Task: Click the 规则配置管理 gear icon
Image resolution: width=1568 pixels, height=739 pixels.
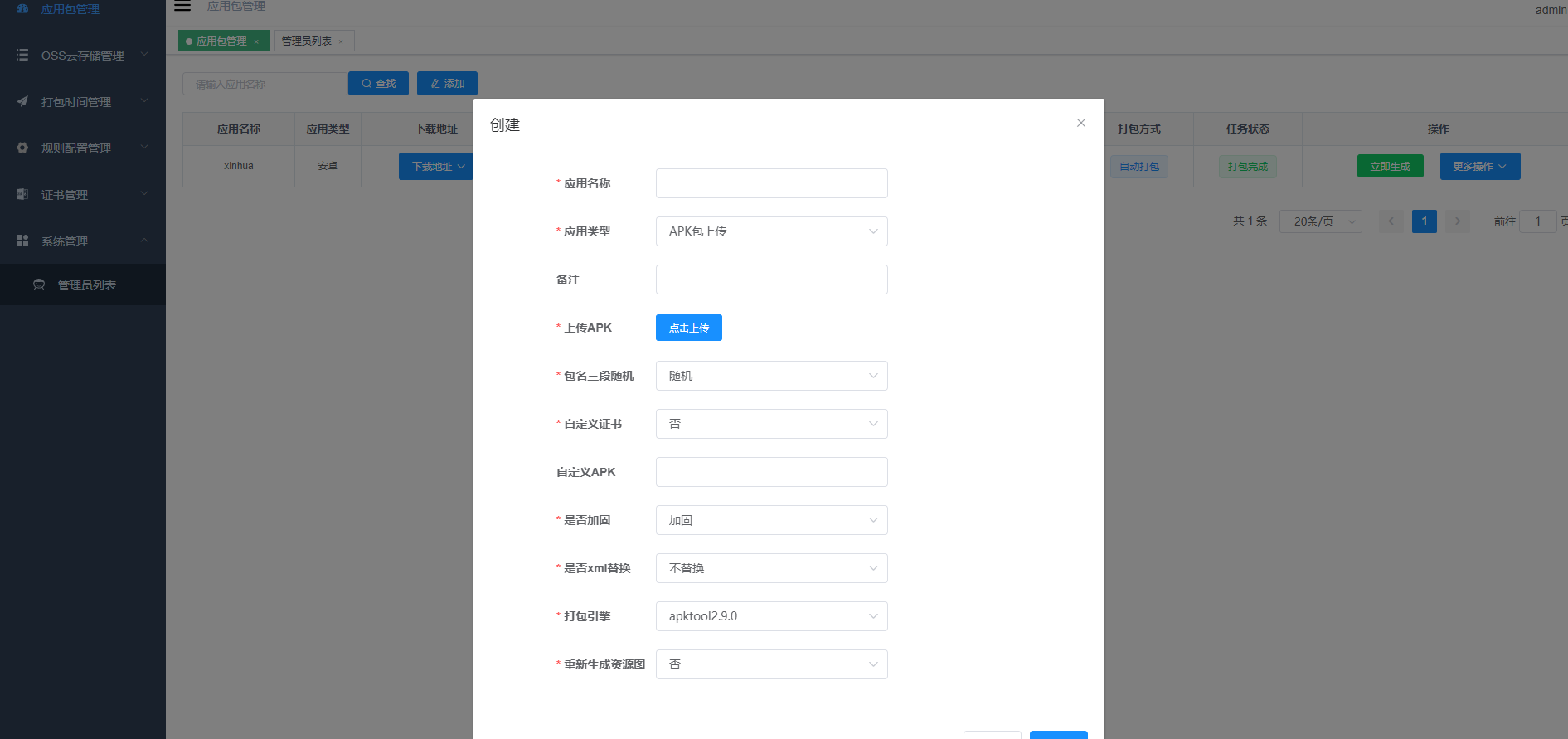Action: 22,148
